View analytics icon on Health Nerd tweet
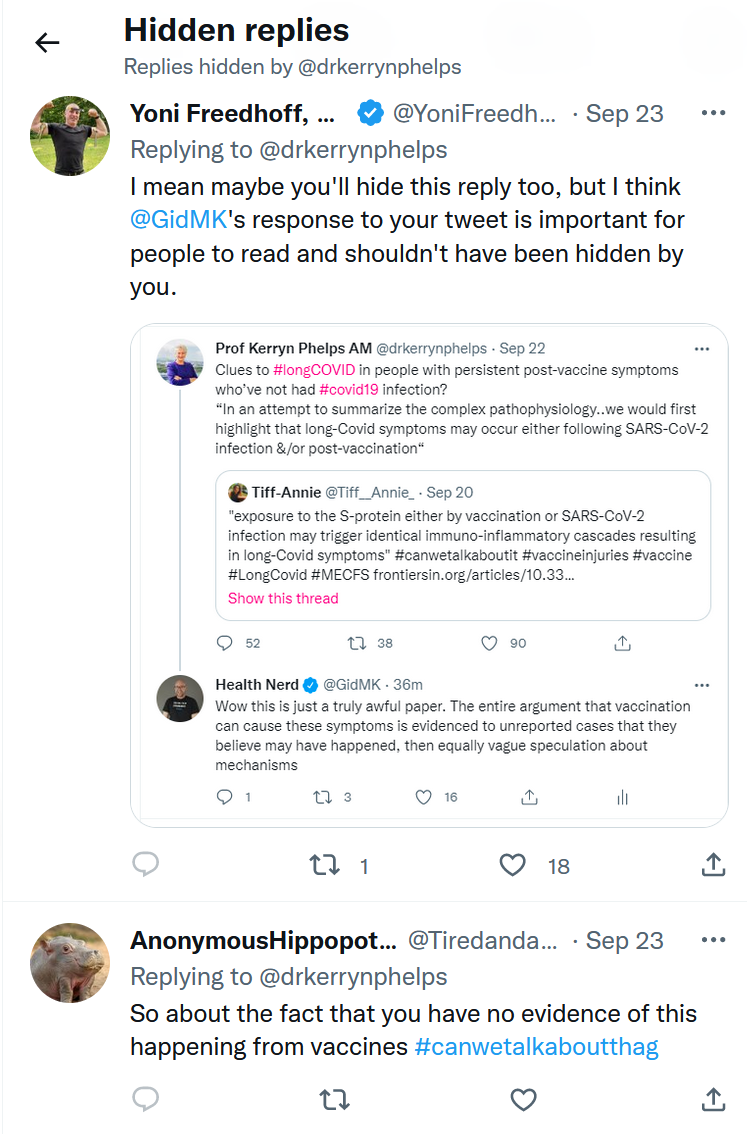 622,797
